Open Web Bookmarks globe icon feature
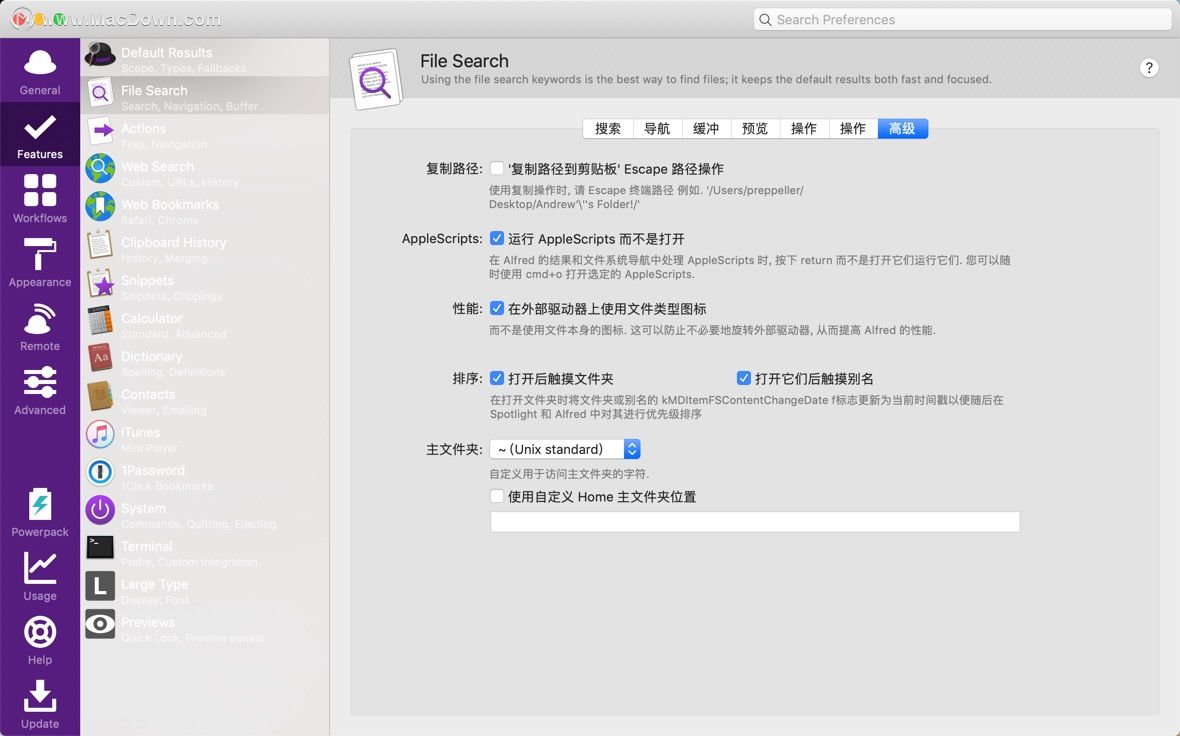Image resolution: width=1180 pixels, height=736 pixels. [100, 207]
